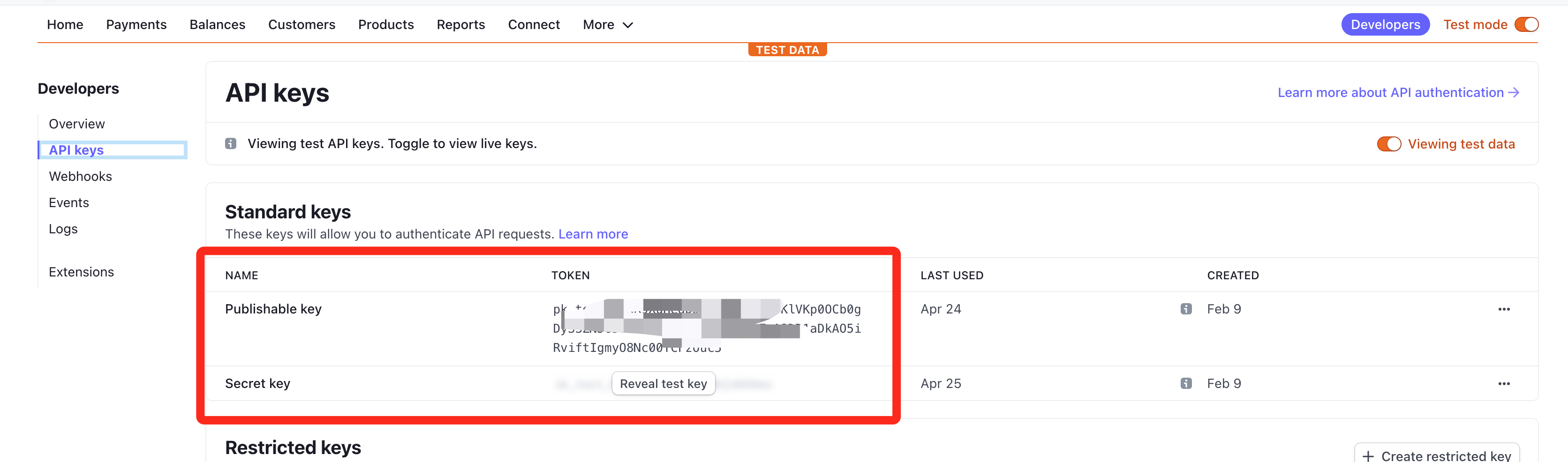Select Overview in Developers sidebar
Image resolution: width=1568 pixels, height=462 pixels.
77,124
